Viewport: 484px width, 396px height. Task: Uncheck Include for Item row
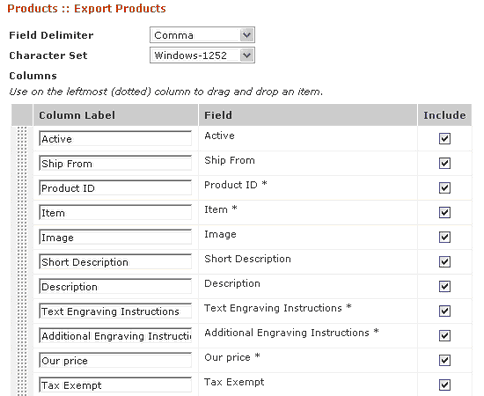(445, 213)
